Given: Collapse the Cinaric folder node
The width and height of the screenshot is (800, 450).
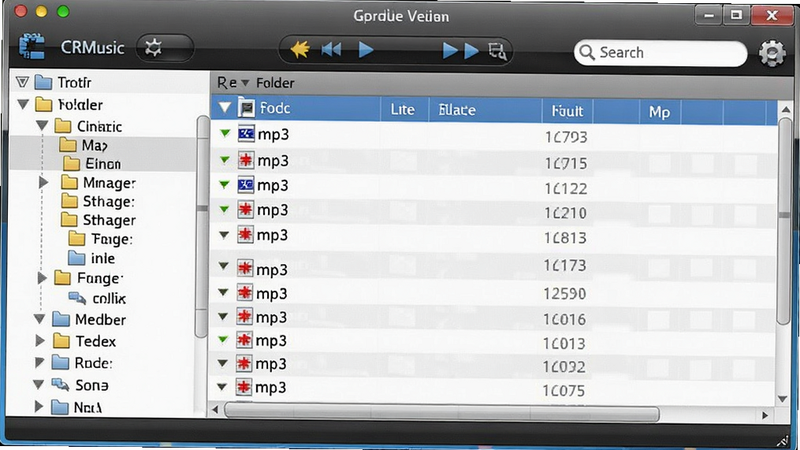Looking at the screenshot, I should click(42, 126).
